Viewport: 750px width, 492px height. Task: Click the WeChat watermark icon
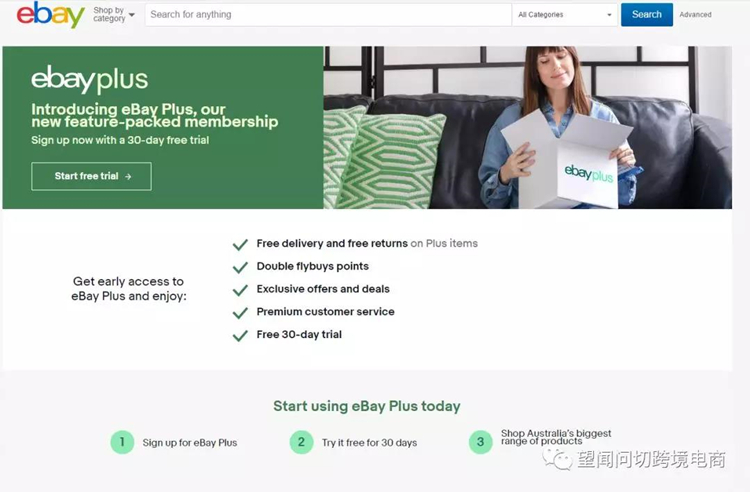pos(557,459)
